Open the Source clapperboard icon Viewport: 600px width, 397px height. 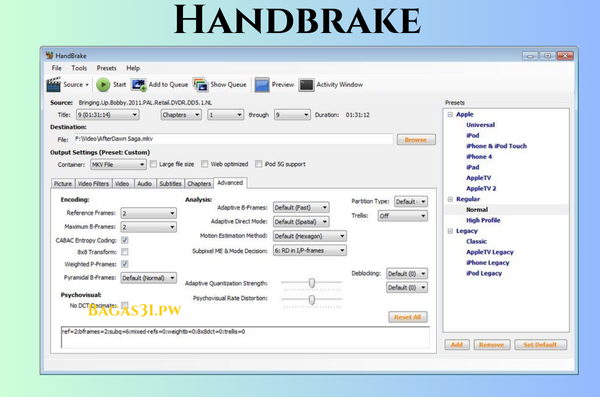[54, 85]
